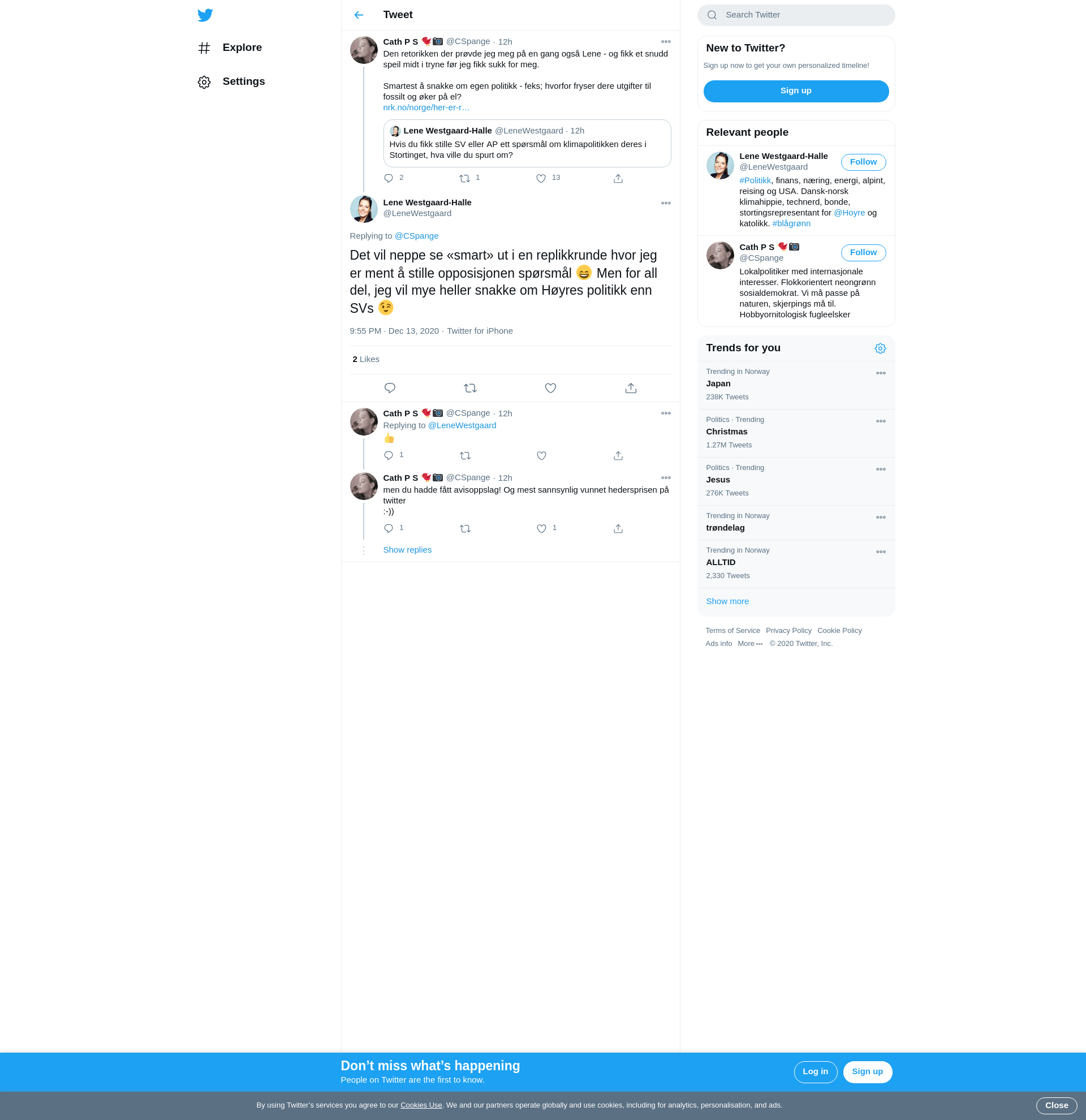This screenshot has width=1086, height=1120.
Task: Open options for the Christmas trend
Action: click(x=881, y=422)
